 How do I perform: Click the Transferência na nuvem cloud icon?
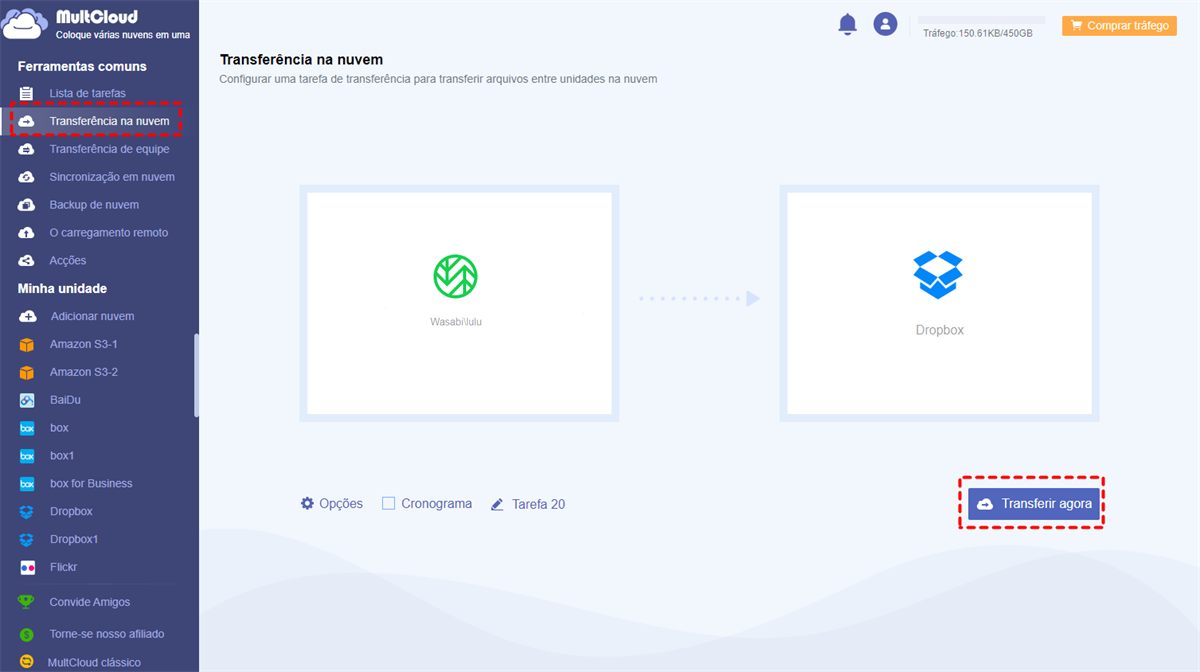pyautogui.click(x=27, y=121)
